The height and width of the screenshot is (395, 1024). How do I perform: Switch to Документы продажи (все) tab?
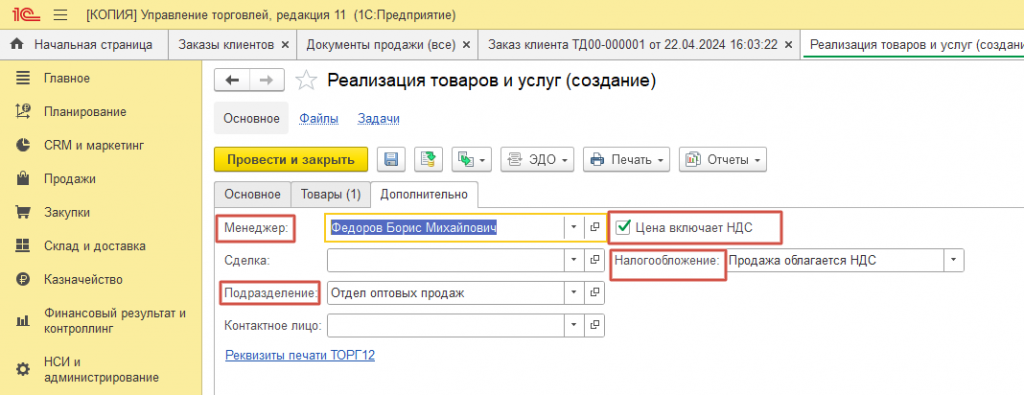tap(381, 44)
